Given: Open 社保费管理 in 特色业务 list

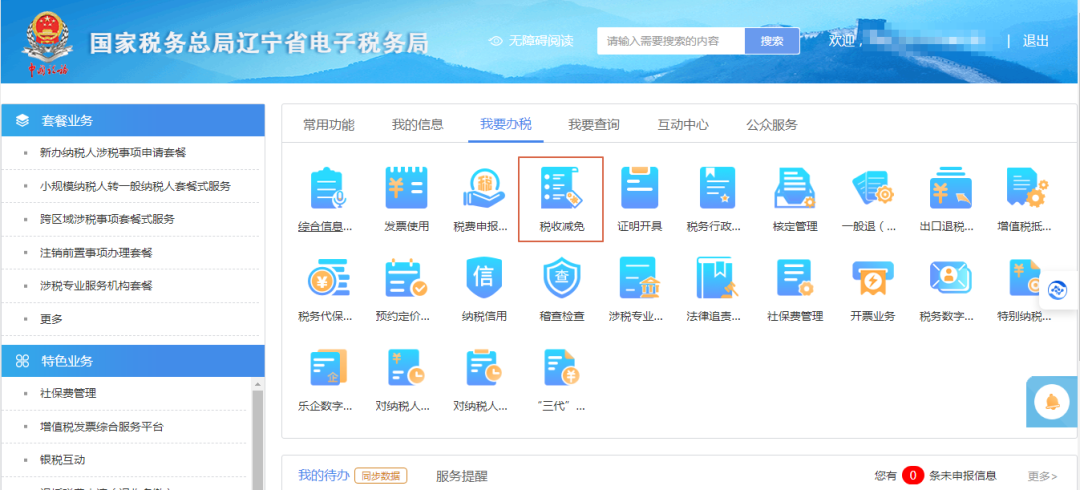Looking at the screenshot, I should coord(68,394).
